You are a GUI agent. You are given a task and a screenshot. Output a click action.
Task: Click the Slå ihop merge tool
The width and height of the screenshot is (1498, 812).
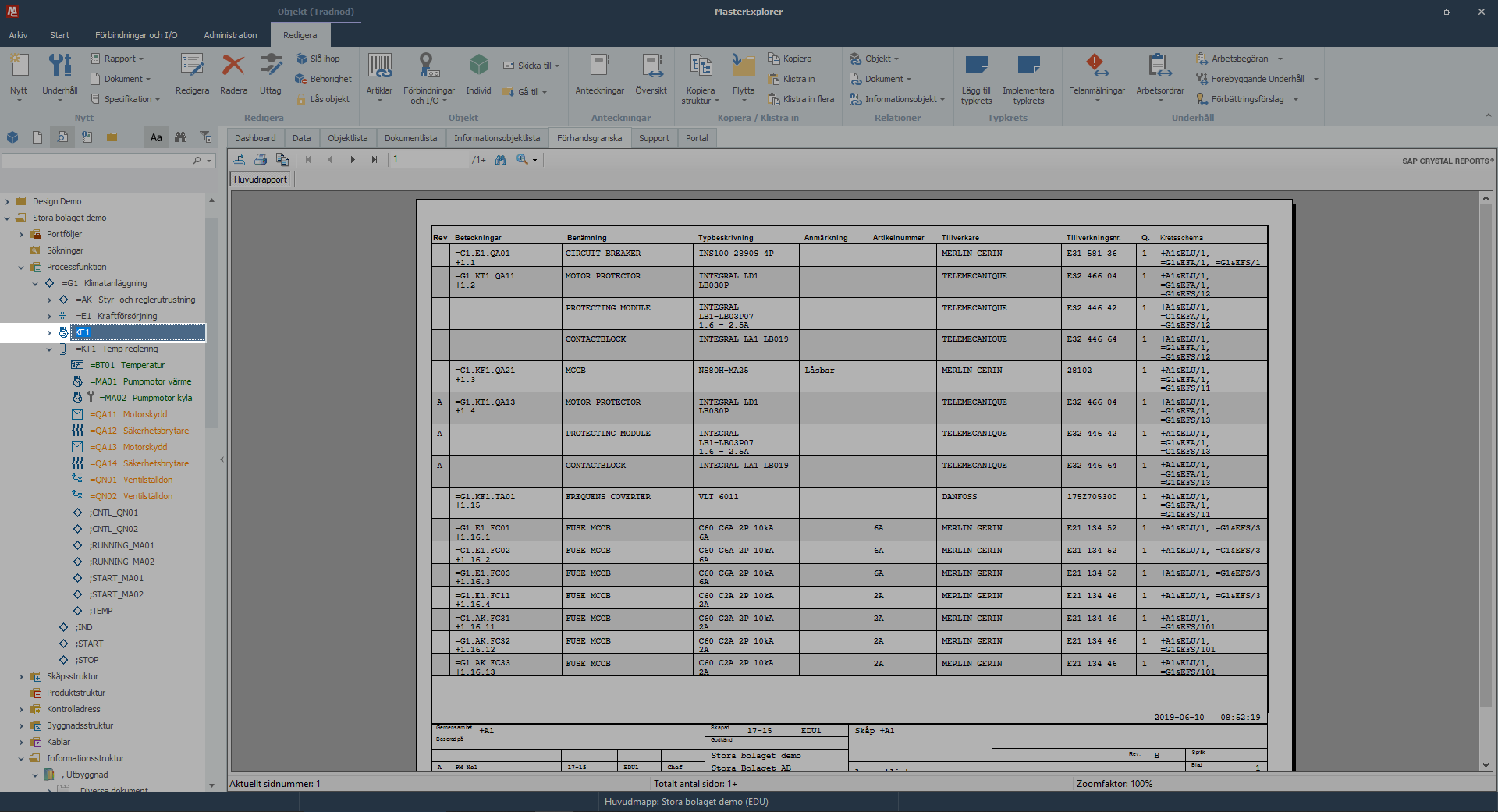(318, 59)
